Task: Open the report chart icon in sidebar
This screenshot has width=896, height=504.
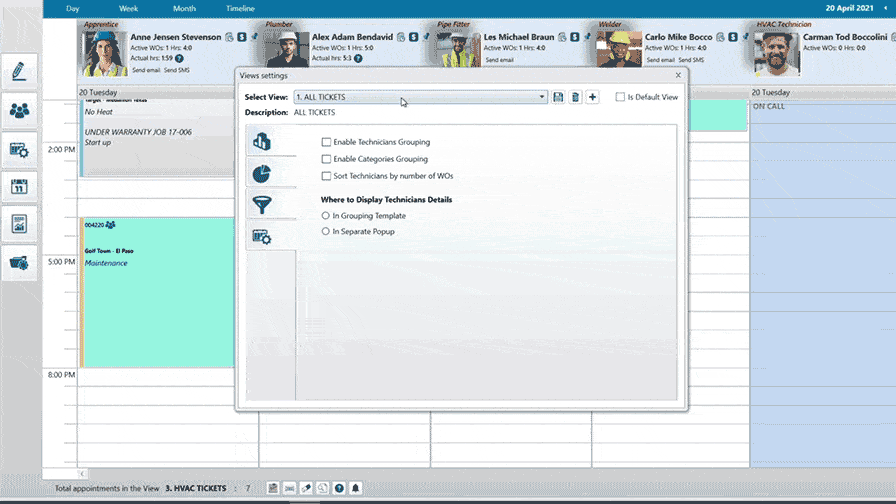Action: coord(19,224)
